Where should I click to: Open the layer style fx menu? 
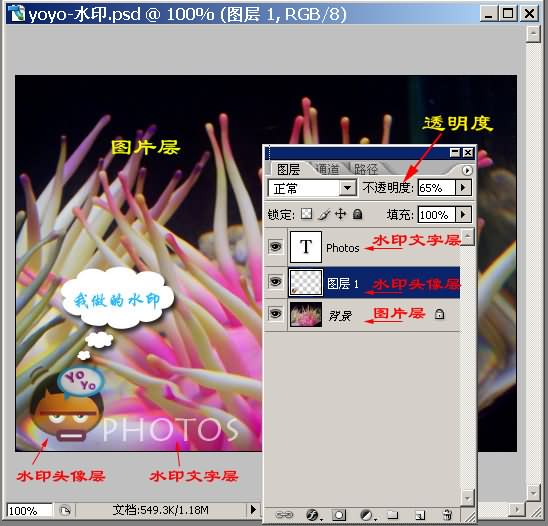tap(313, 514)
